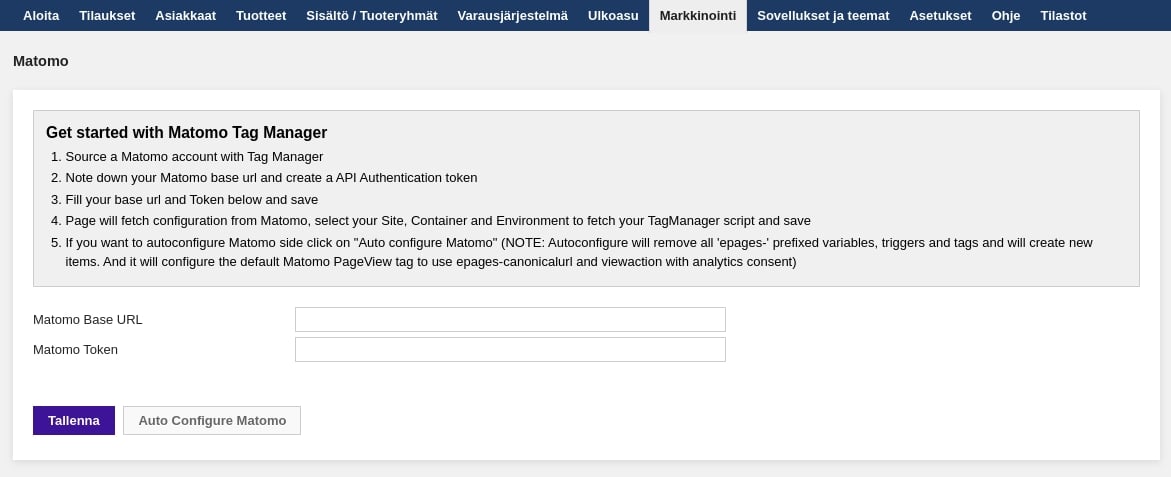Click step 'Fill your base url and Token below'
This screenshot has height=477, width=1171.
(192, 199)
